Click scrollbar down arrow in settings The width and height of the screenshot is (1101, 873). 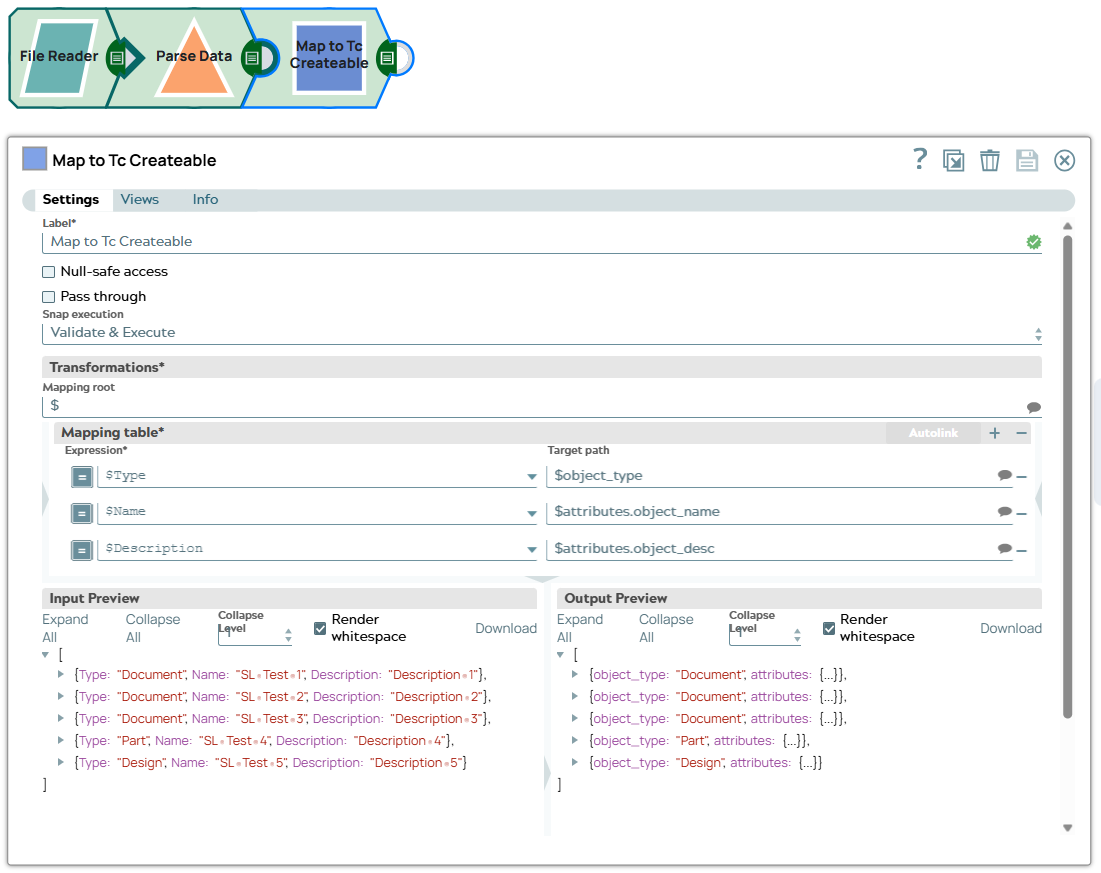pyautogui.click(x=1067, y=828)
